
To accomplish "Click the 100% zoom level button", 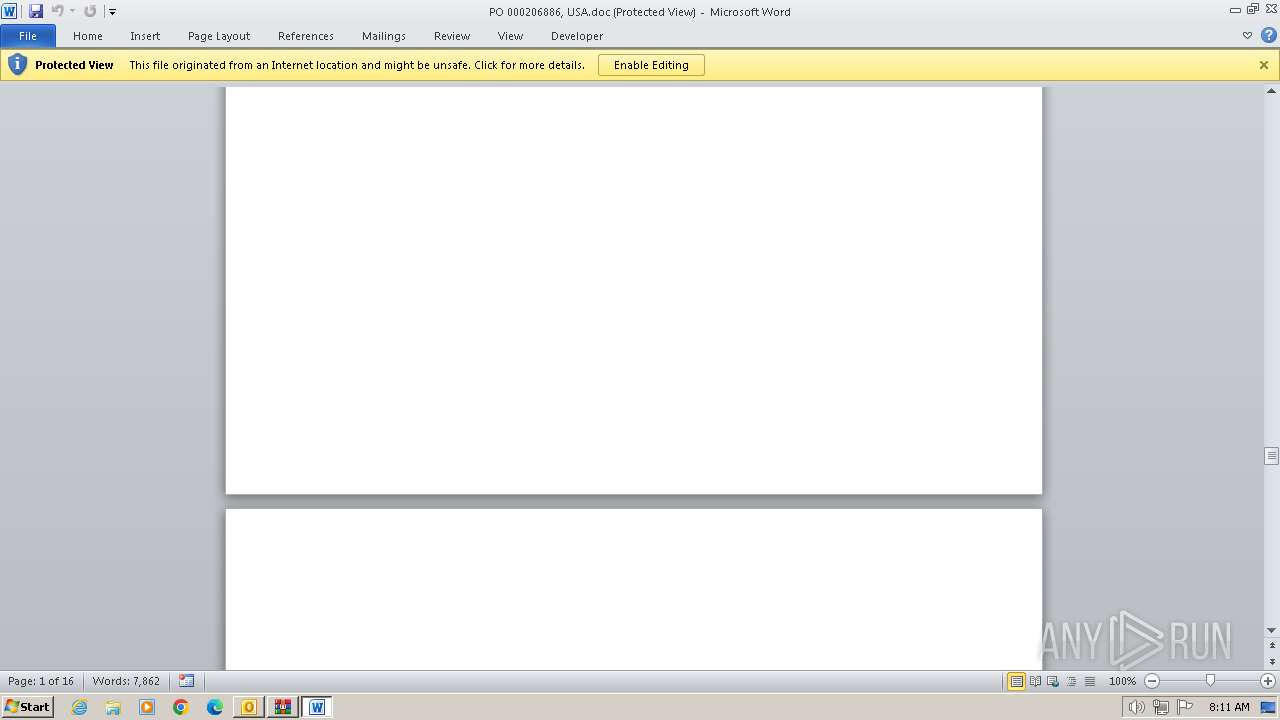I will click(1122, 681).
